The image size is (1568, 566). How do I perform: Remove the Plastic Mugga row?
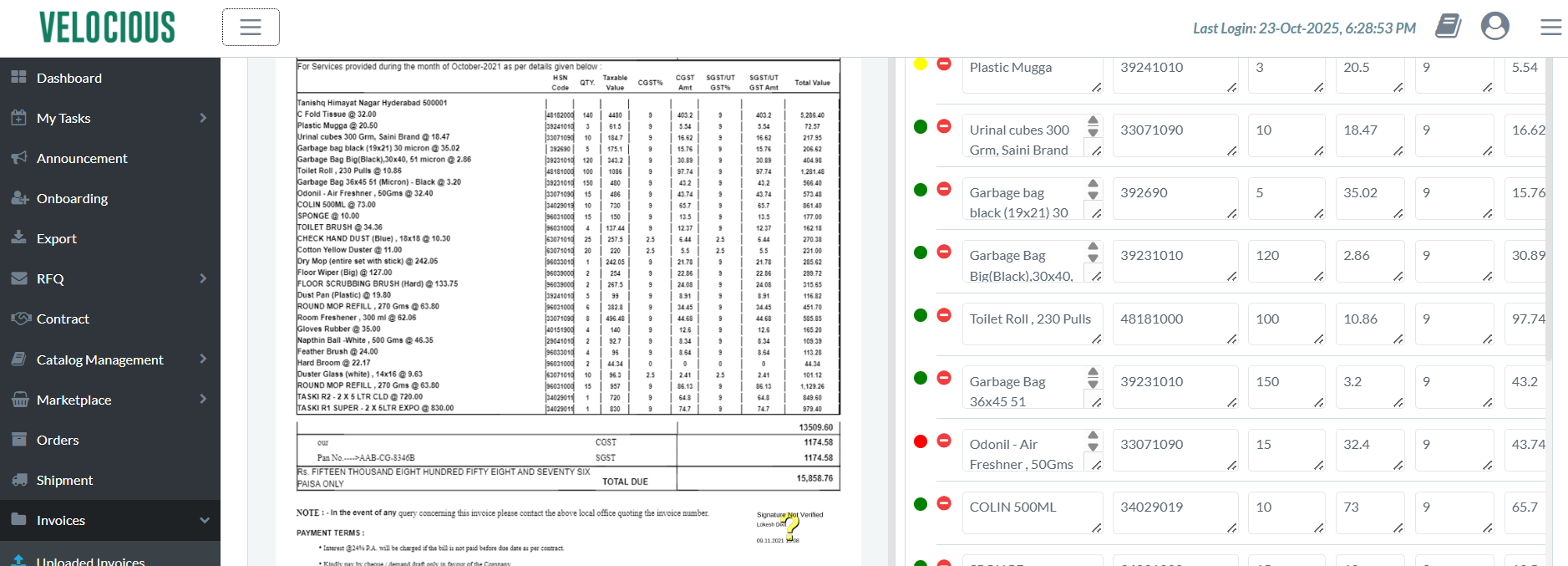point(944,64)
